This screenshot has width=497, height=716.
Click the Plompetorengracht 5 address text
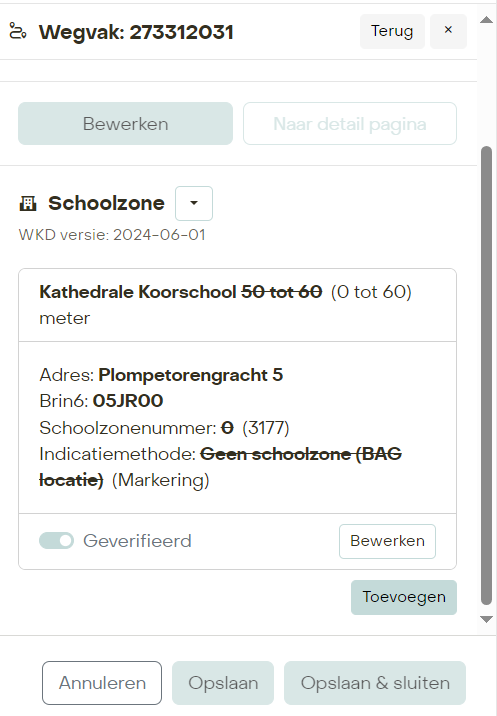tap(191, 375)
